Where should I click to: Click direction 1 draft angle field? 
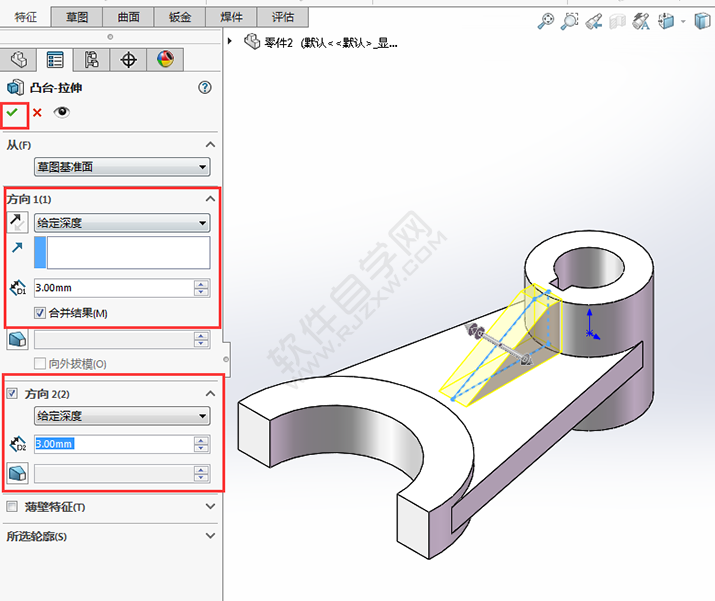[114, 340]
